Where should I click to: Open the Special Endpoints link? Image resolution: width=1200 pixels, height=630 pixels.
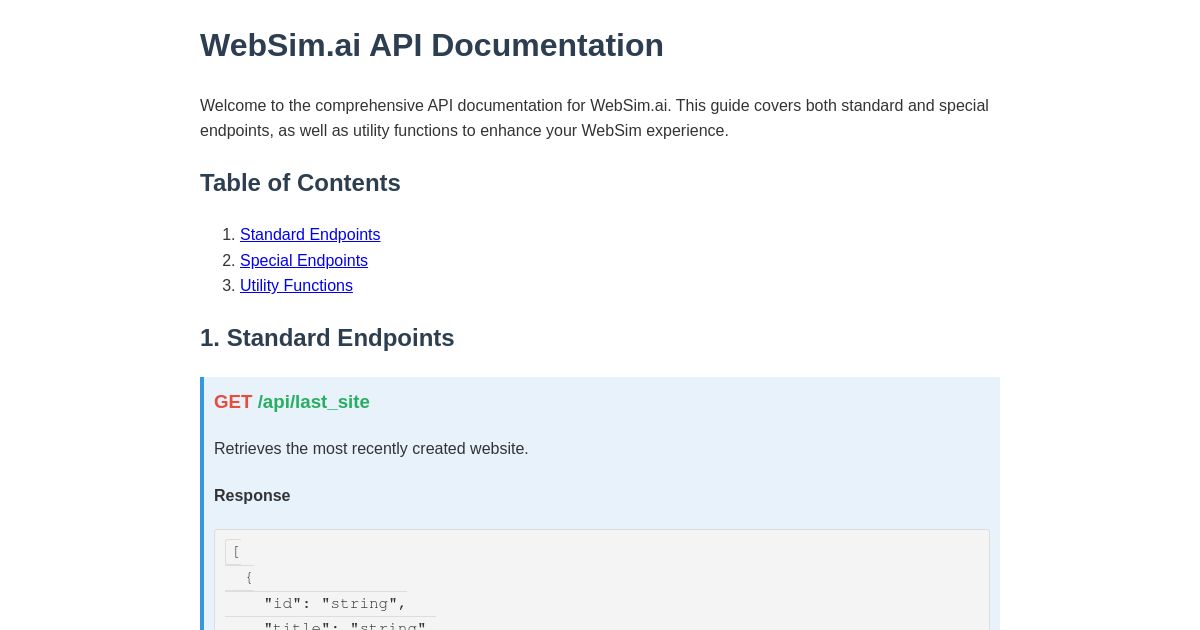click(x=304, y=260)
